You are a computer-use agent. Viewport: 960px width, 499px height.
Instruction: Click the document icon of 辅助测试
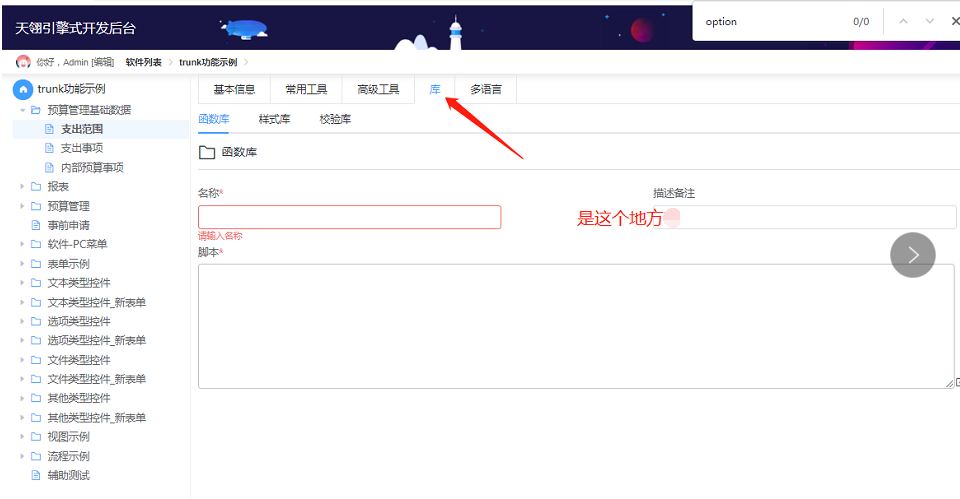pos(36,475)
